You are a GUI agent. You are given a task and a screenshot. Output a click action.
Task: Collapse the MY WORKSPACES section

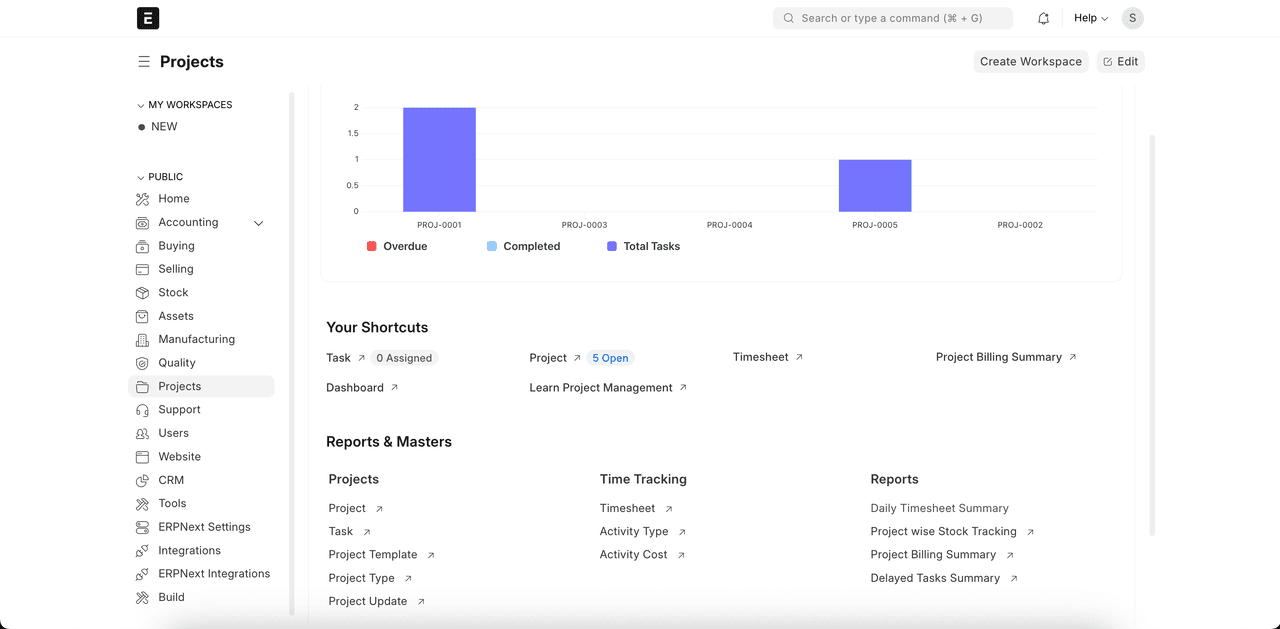pos(141,105)
